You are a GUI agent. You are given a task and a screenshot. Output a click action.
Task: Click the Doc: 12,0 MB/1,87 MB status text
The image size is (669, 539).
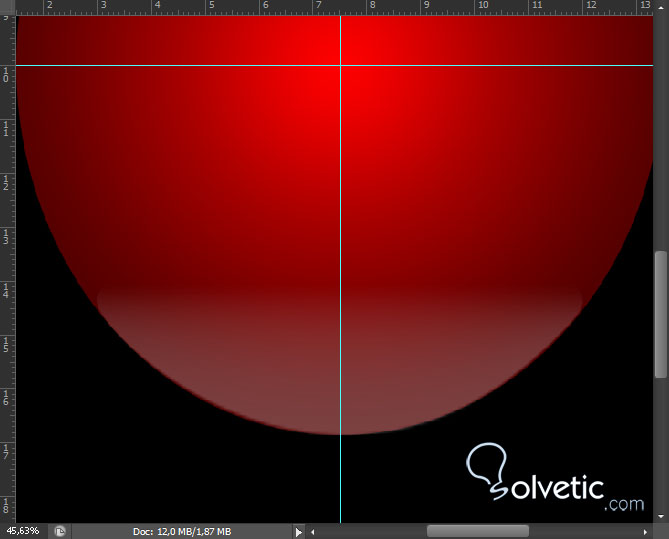182,532
